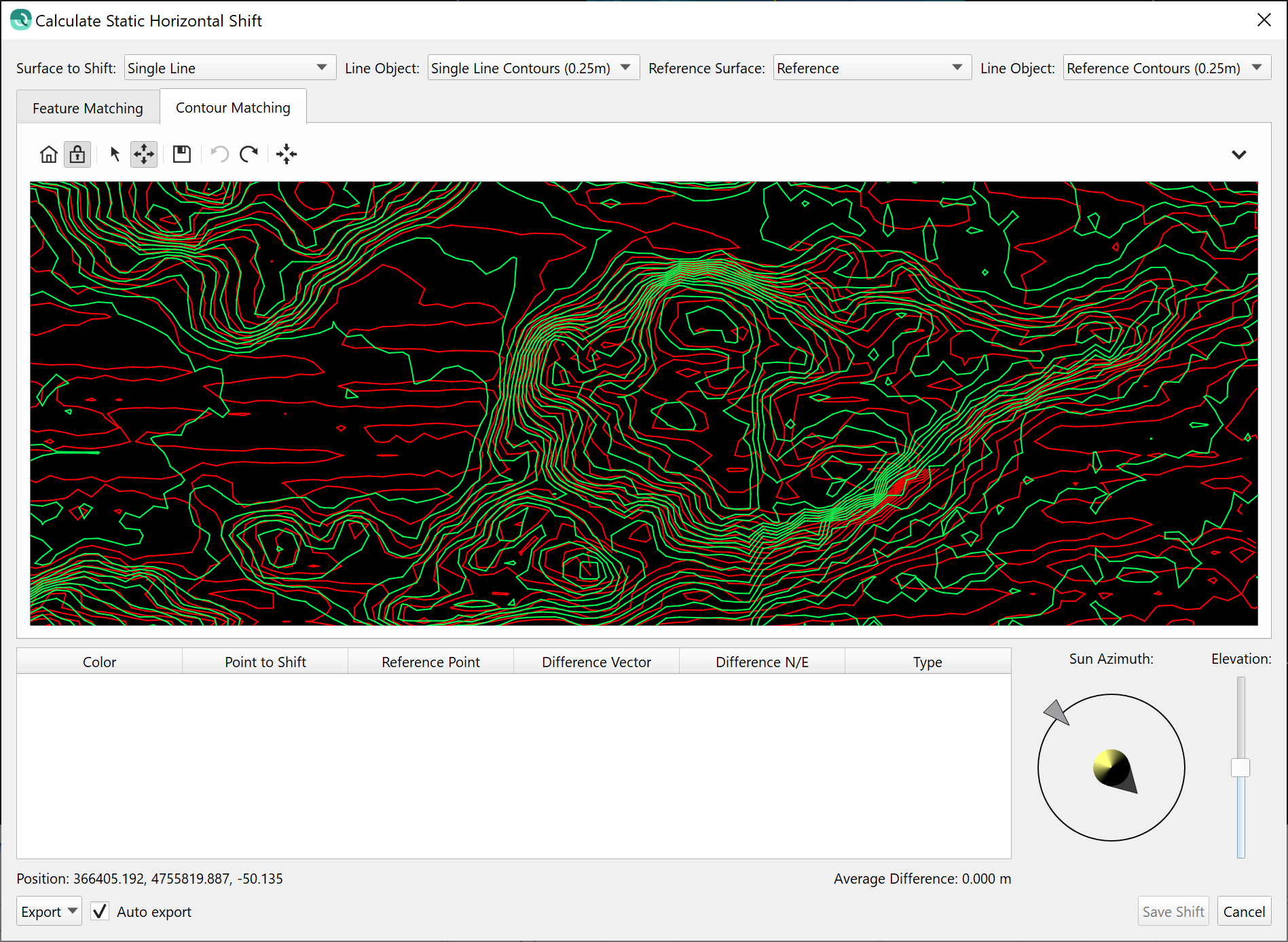Screen dimensions: 1288x942
Task: Expand the toolbar chevron at right
Action: click(1238, 155)
